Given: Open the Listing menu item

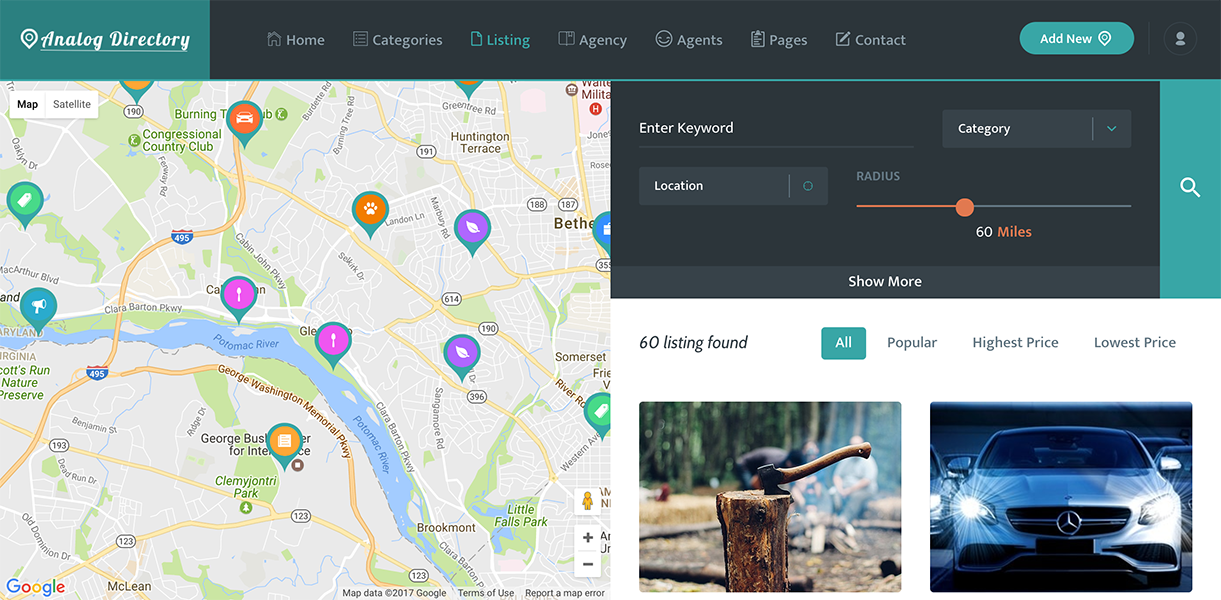Looking at the screenshot, I should (x=500, y=40).
